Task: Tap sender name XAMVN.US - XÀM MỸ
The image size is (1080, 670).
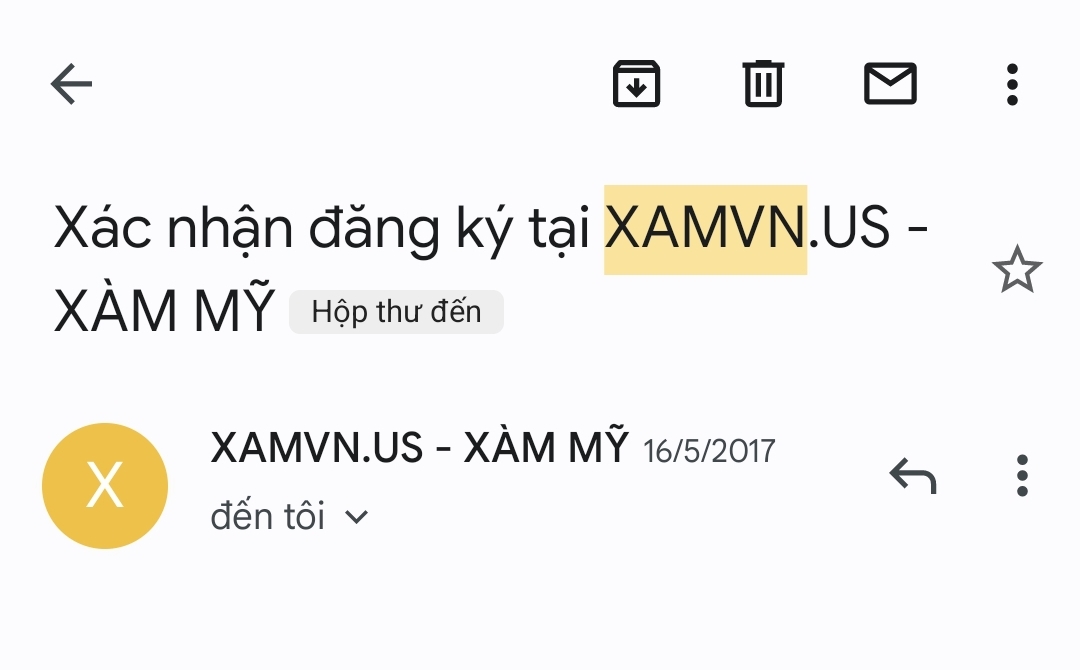Action: click(x=419, y=447)
